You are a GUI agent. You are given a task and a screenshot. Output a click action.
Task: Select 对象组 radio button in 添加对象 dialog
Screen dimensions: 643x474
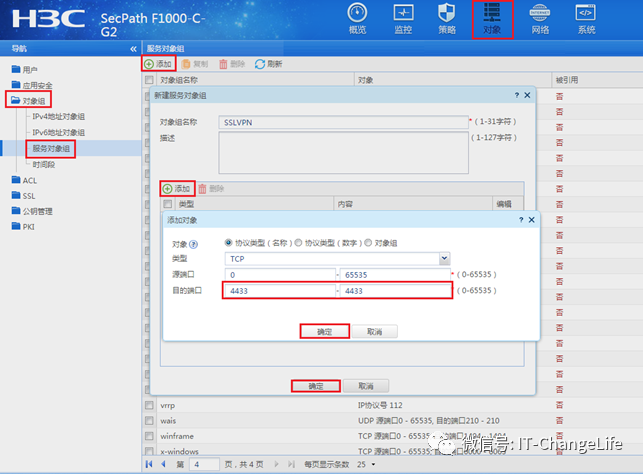tap(368, 243)
